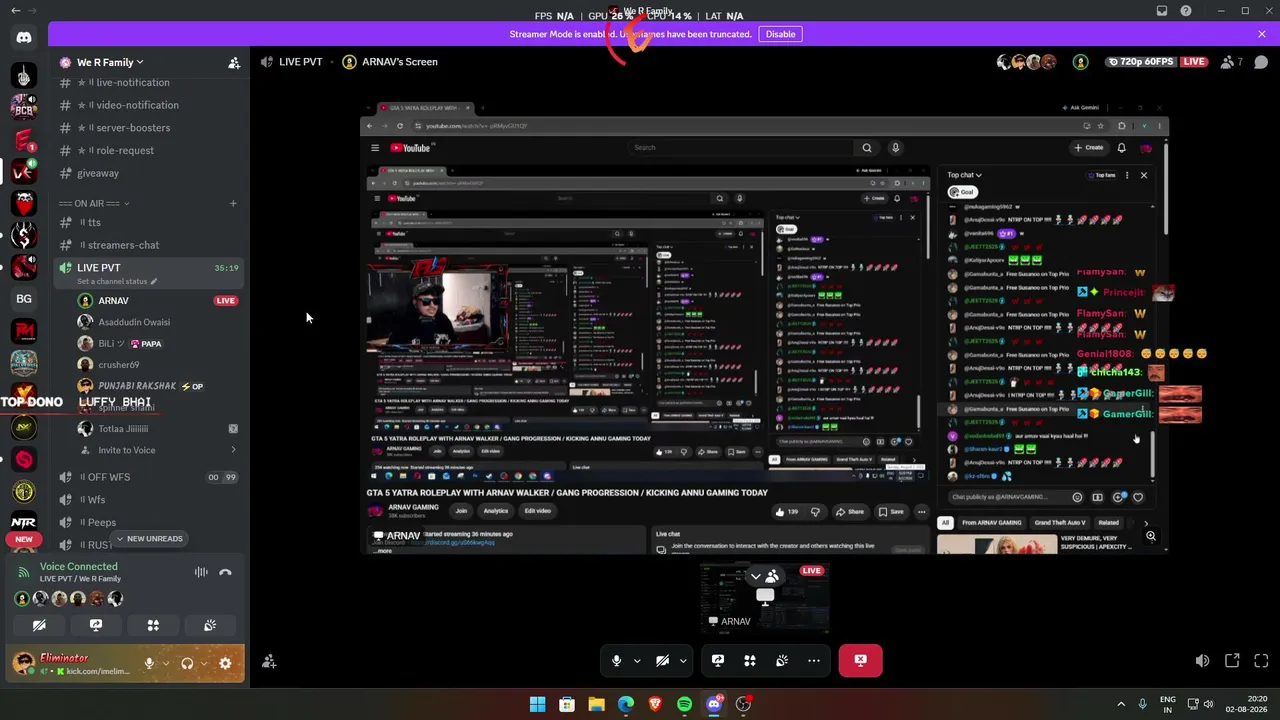The height and width of the screenshot is (720, 1280).
Task: Open Discord direct messages home icon
Action: (24, 38)
